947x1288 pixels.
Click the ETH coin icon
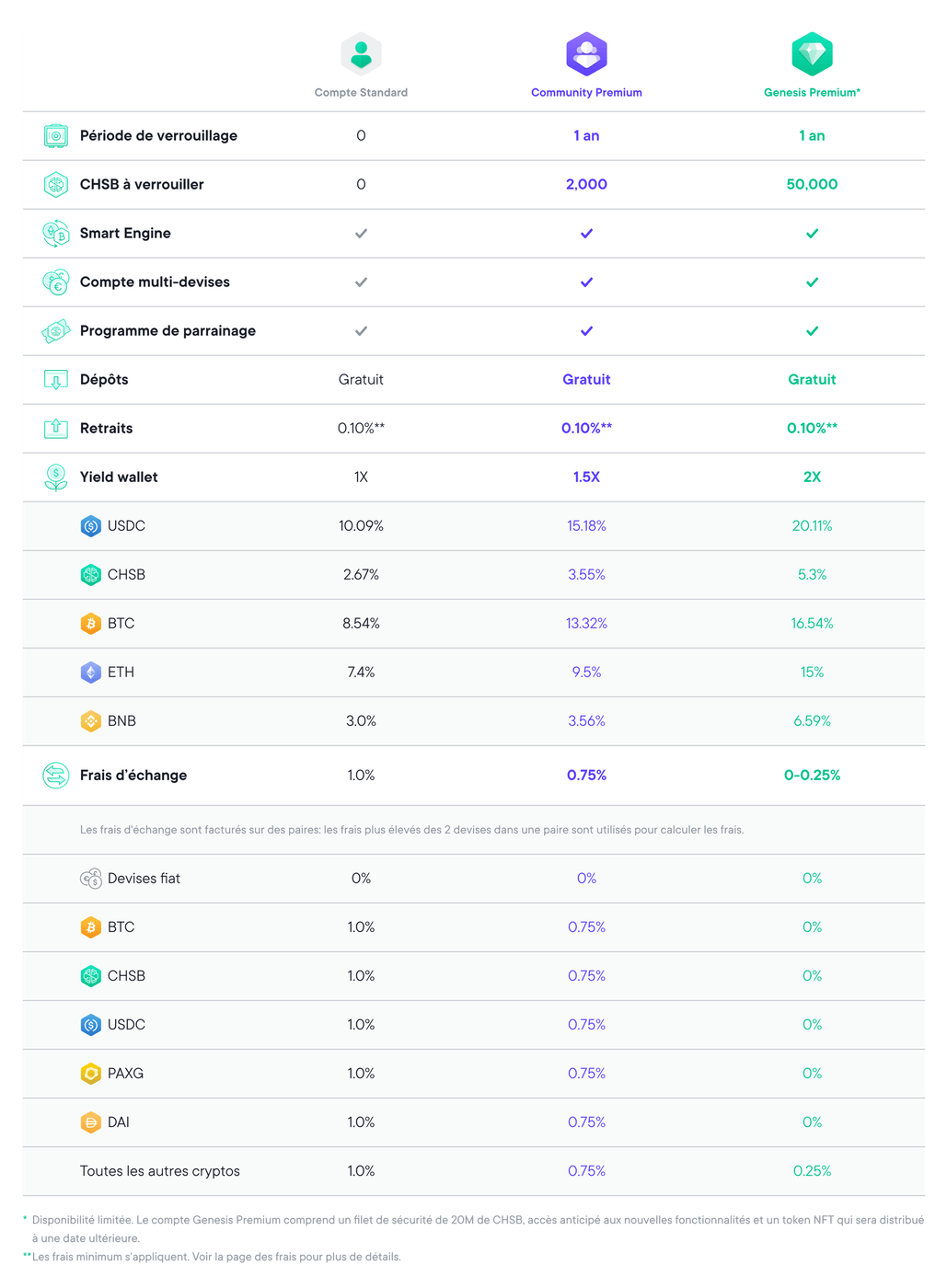coord(90,673)
